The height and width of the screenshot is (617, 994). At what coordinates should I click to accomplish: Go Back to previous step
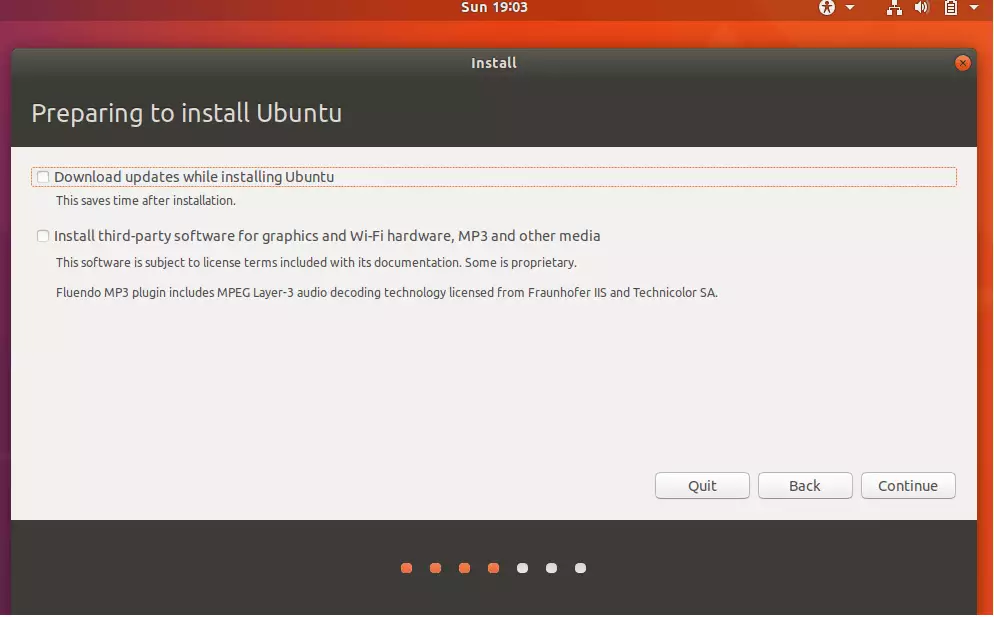[805, 486]
